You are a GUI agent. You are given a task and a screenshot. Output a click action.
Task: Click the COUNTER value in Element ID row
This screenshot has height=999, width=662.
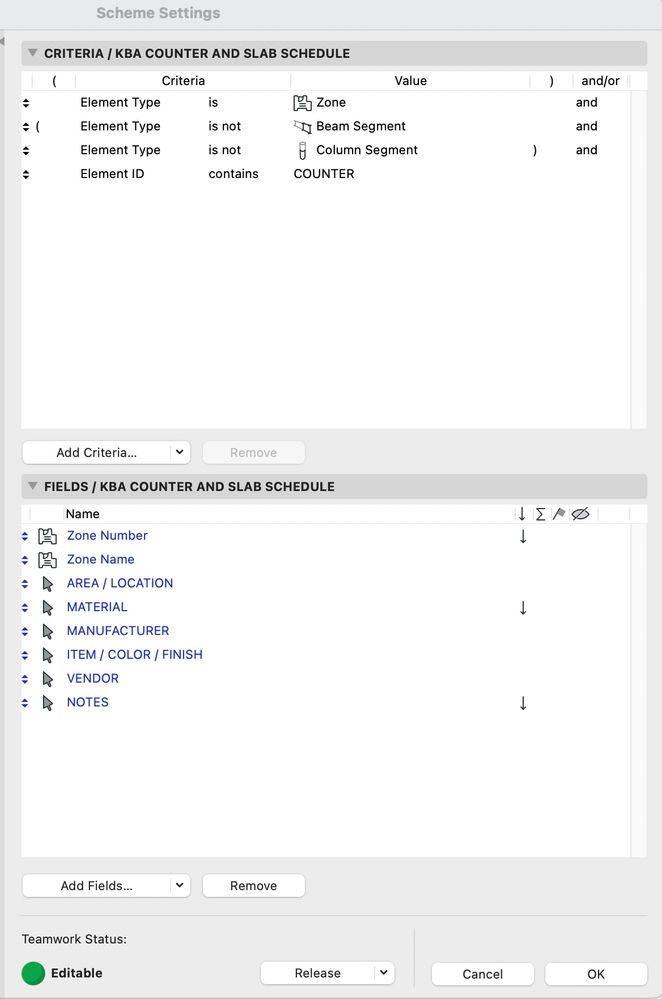(x=324, y=174)
